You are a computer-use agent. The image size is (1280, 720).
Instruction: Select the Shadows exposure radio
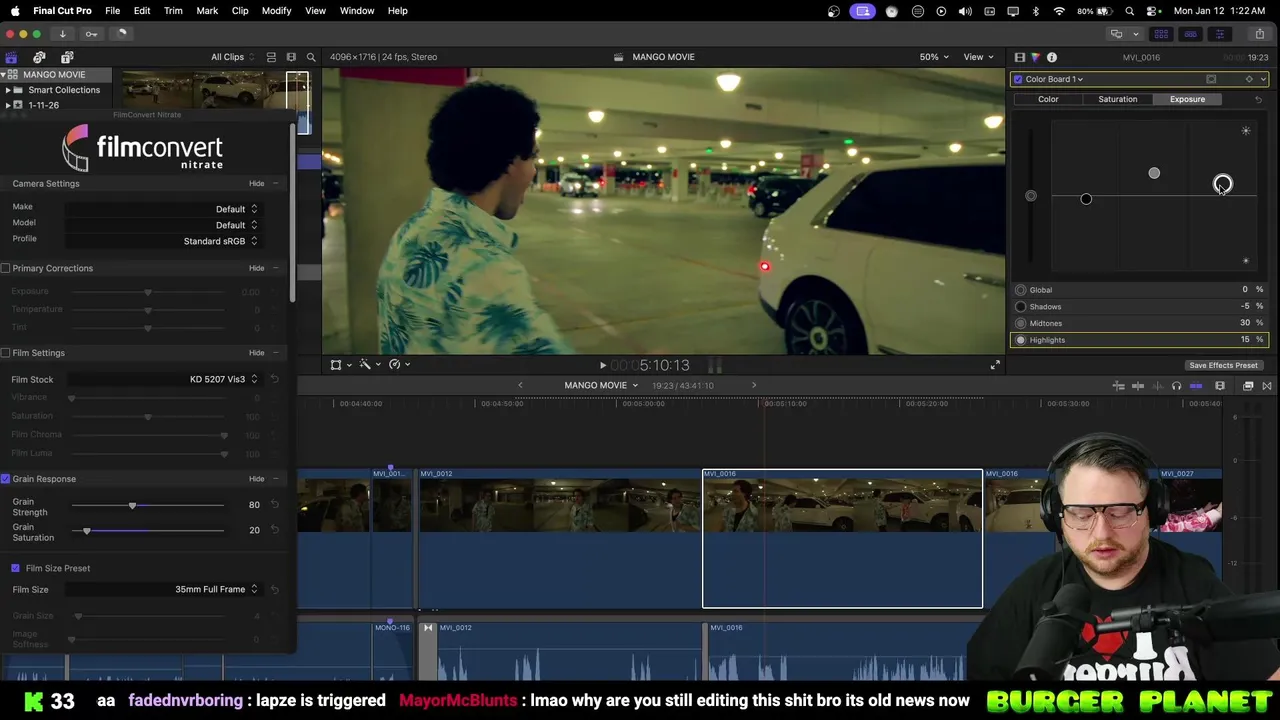point(1021,307)
